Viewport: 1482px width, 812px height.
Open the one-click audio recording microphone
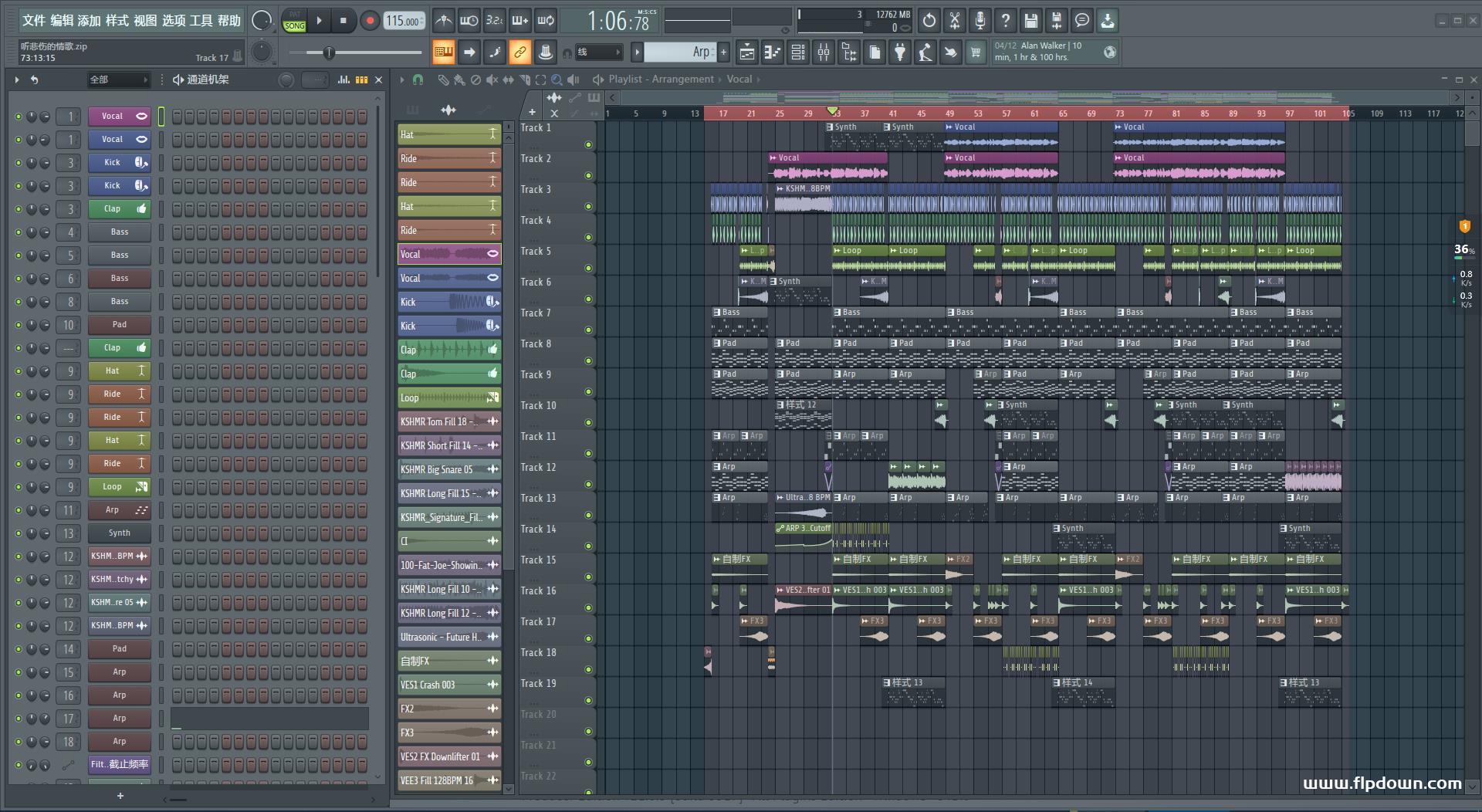(980, 21)
